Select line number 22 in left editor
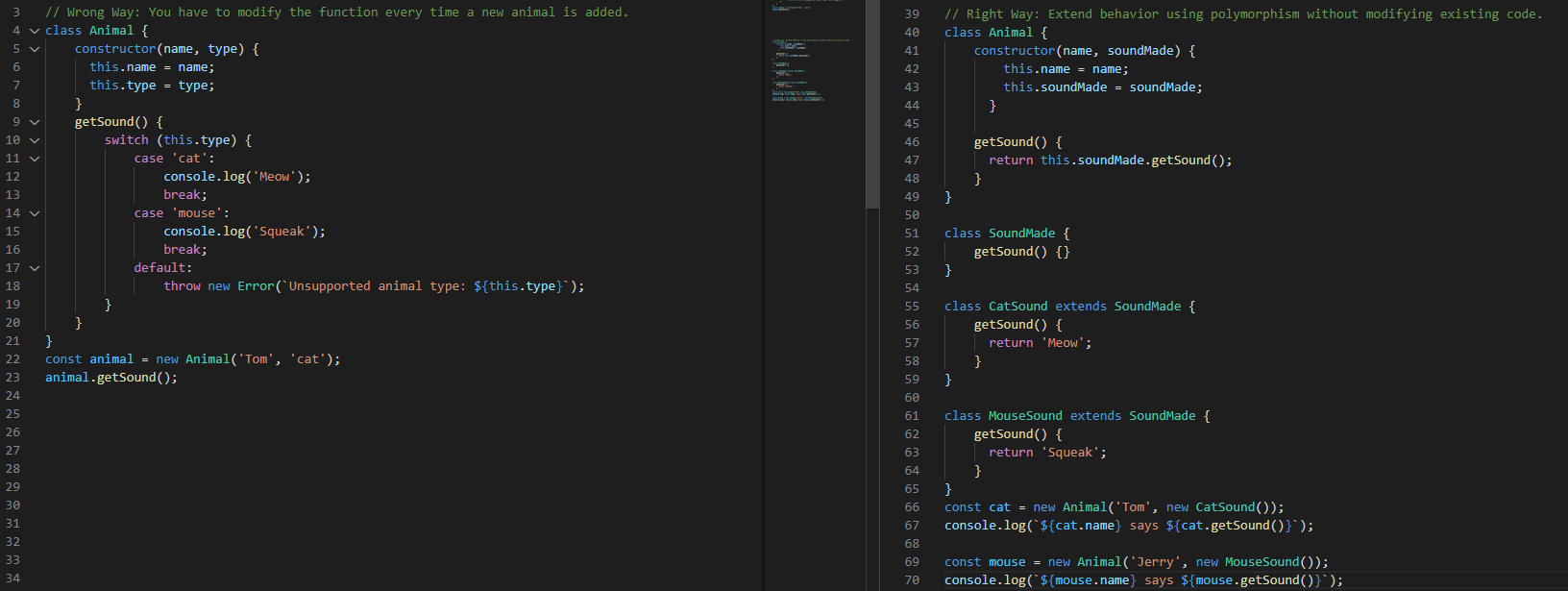 [12, 359]
